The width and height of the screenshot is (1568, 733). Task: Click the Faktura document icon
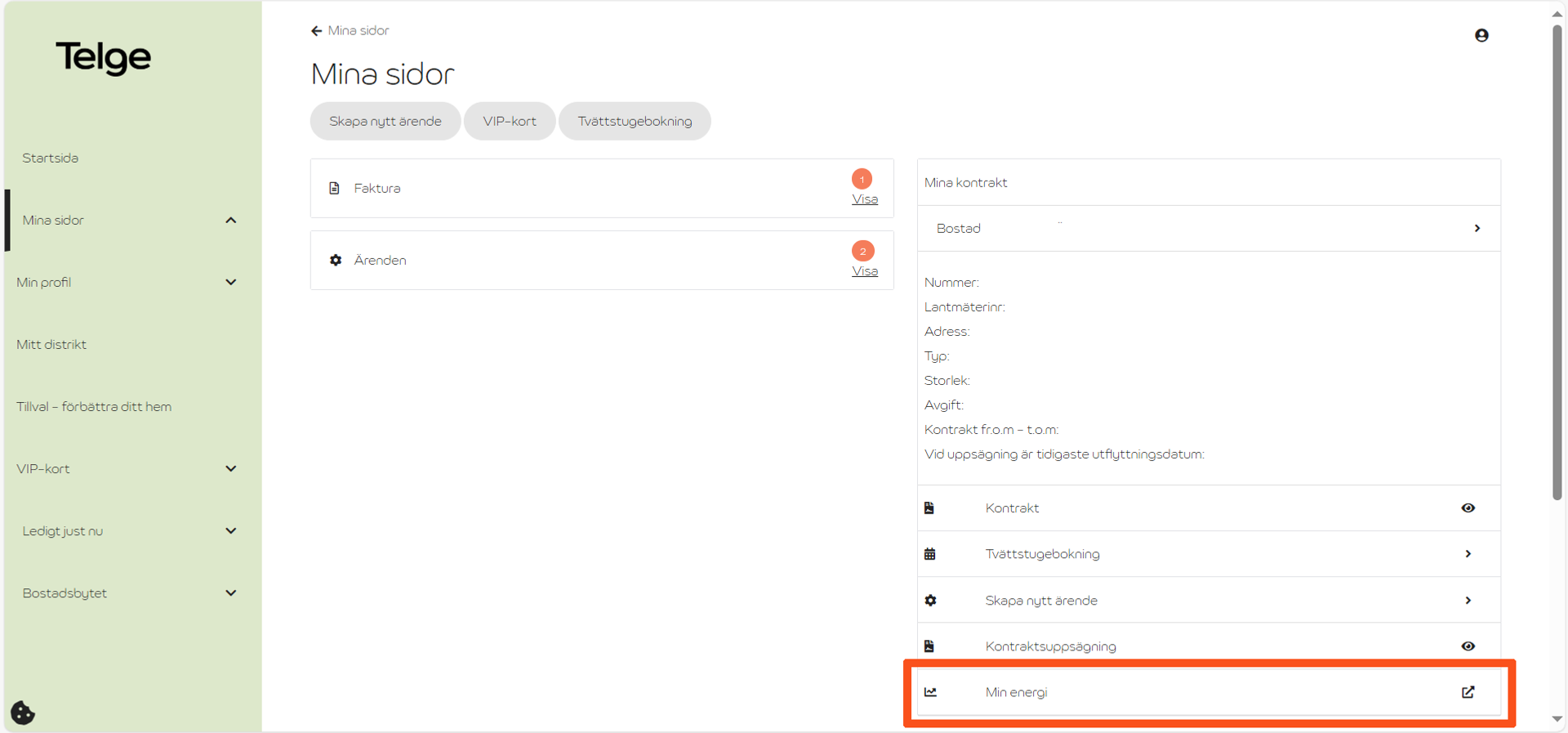click(x=334, y=188)
